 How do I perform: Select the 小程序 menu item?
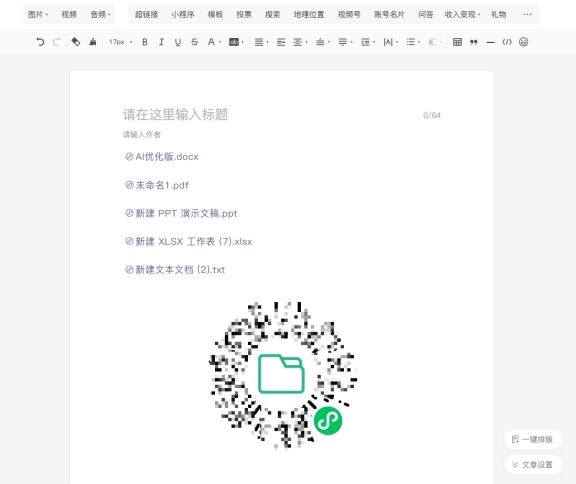point(183,14)
